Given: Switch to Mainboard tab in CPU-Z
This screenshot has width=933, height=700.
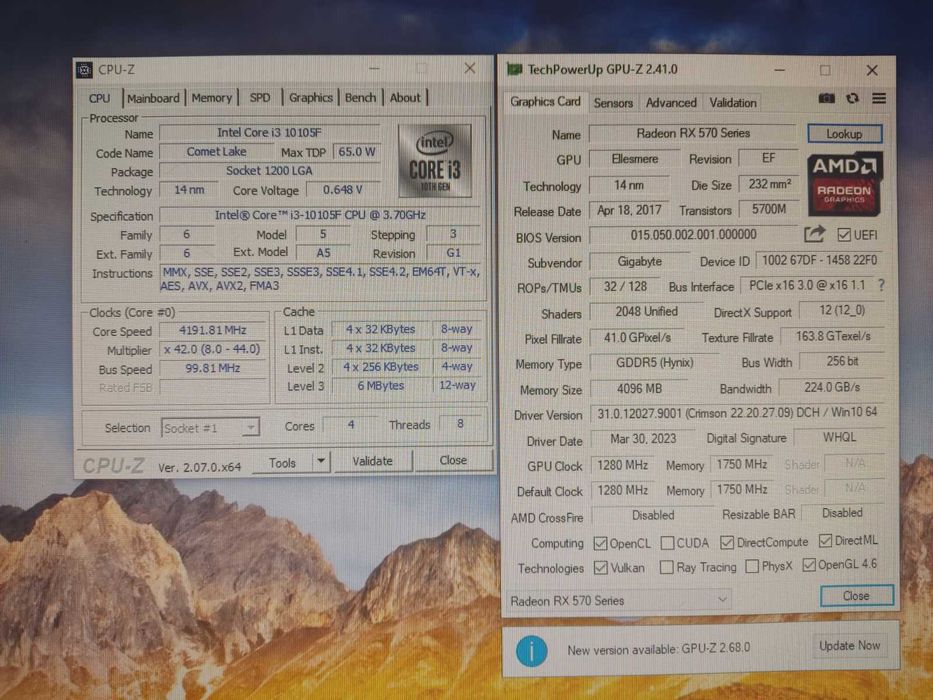Looking at the screenshot, I should point(153,98).
